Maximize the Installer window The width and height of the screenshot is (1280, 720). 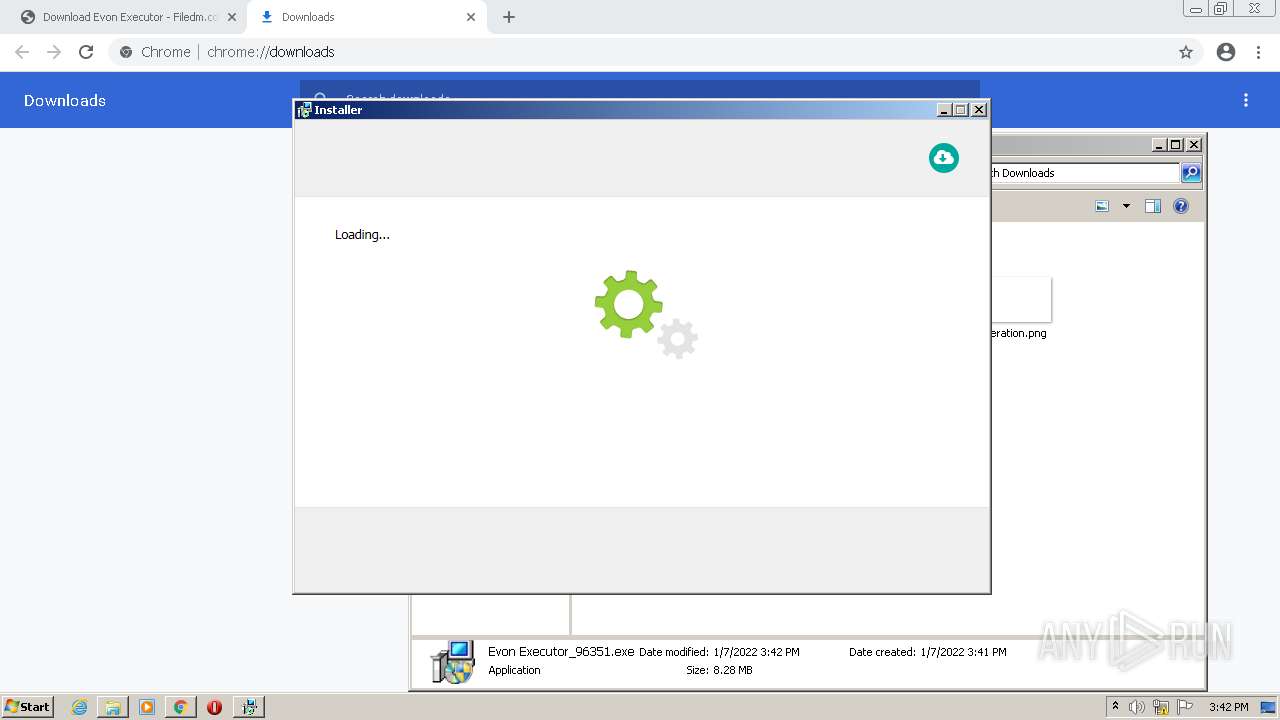click(961, 110)
